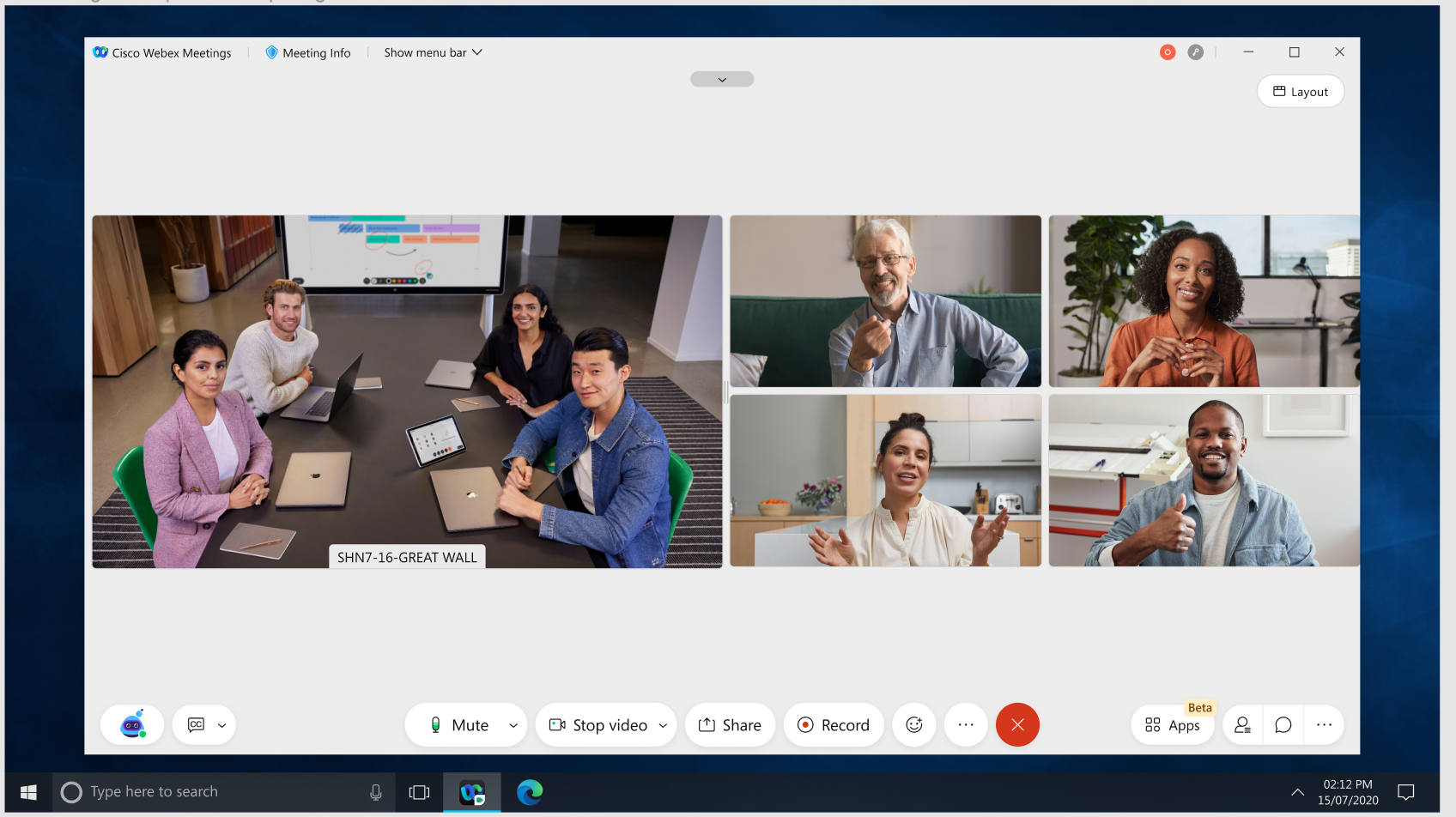Show hidden system tray icons
This screenshot has width=1456, height=817.
click(1297, 792)
